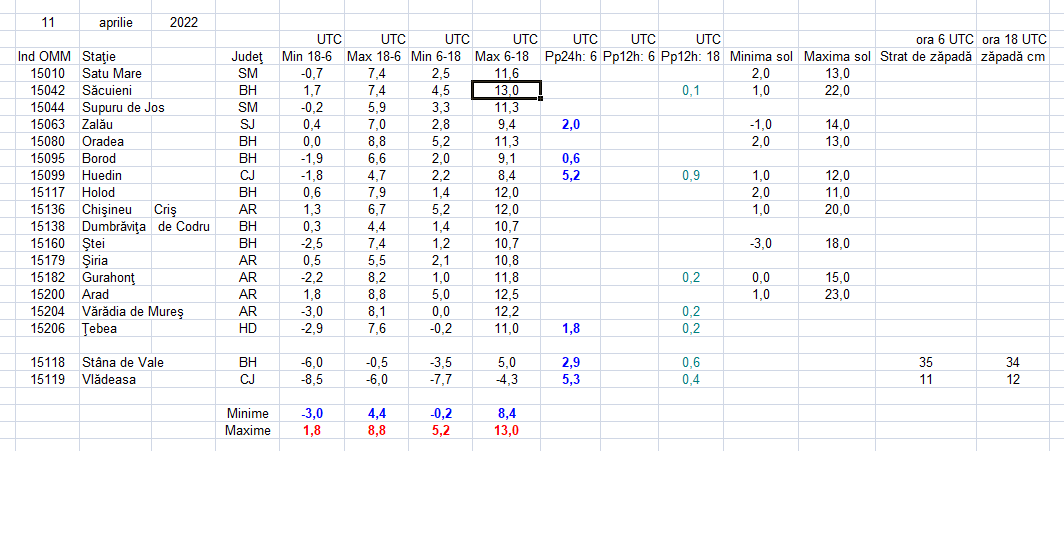Select the aprilie month cell
Screen dimensions: 1064x540
tap(115, 22)
